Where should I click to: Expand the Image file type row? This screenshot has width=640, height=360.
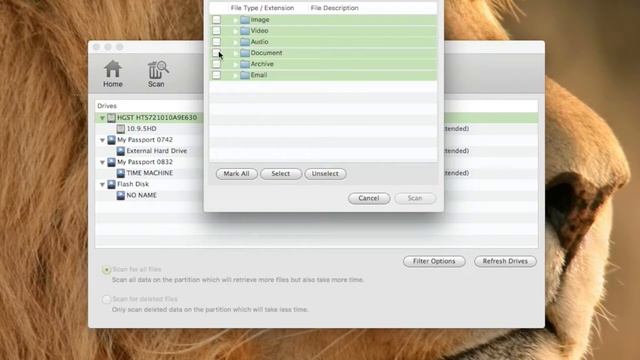tap(235, 20)
